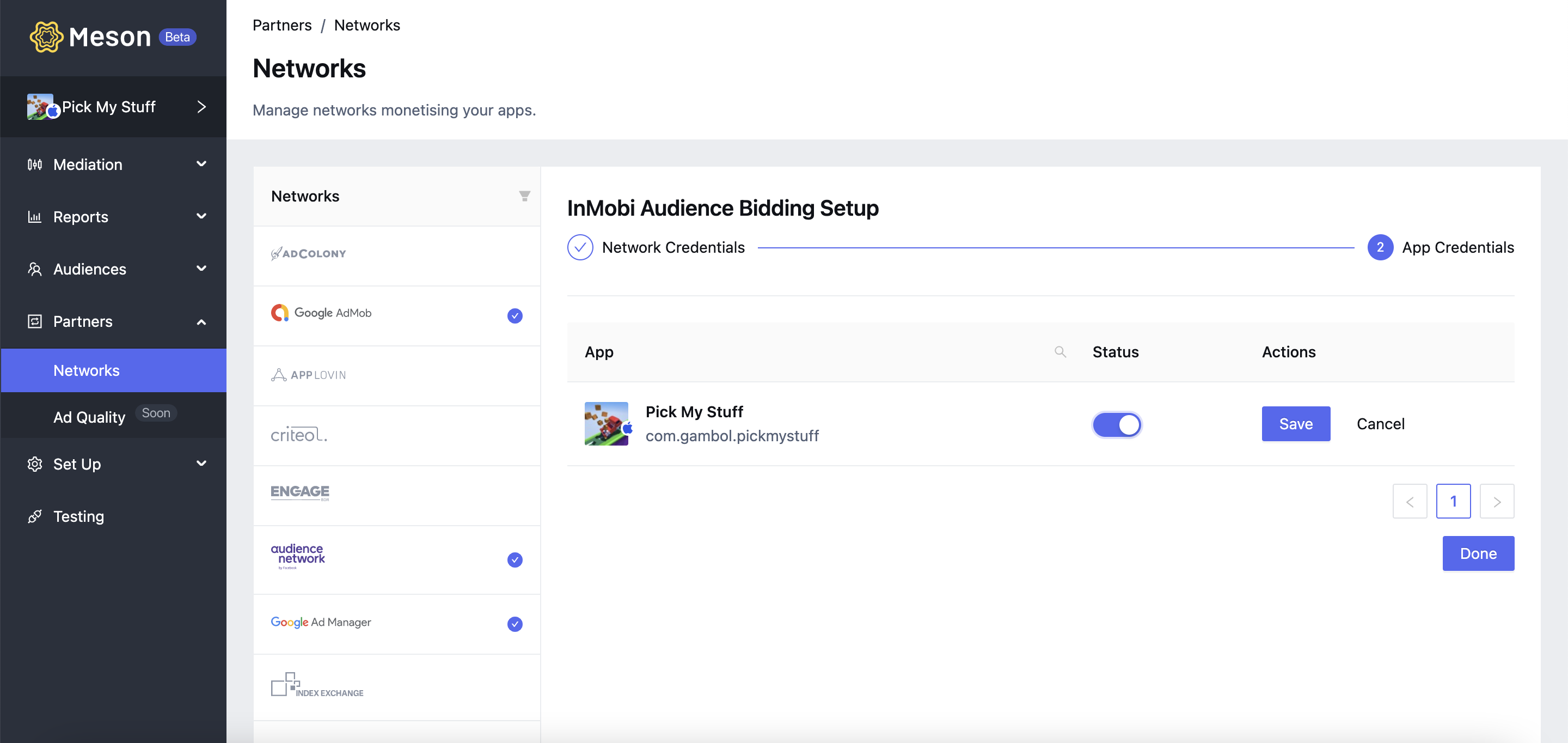Click the Google Ad Manager configured checkmark badge
This screenshot has width=1568, height=743.
(x=514, y=624)
